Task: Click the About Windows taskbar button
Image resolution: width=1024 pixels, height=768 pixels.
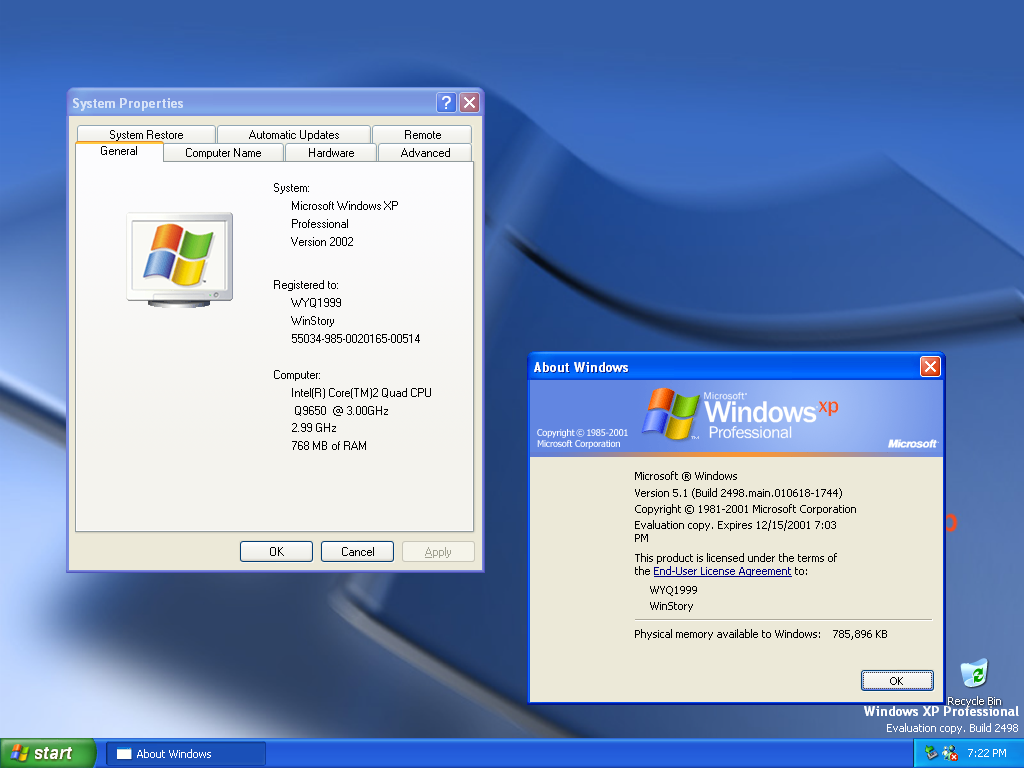Action: click(x=186, y=754)
